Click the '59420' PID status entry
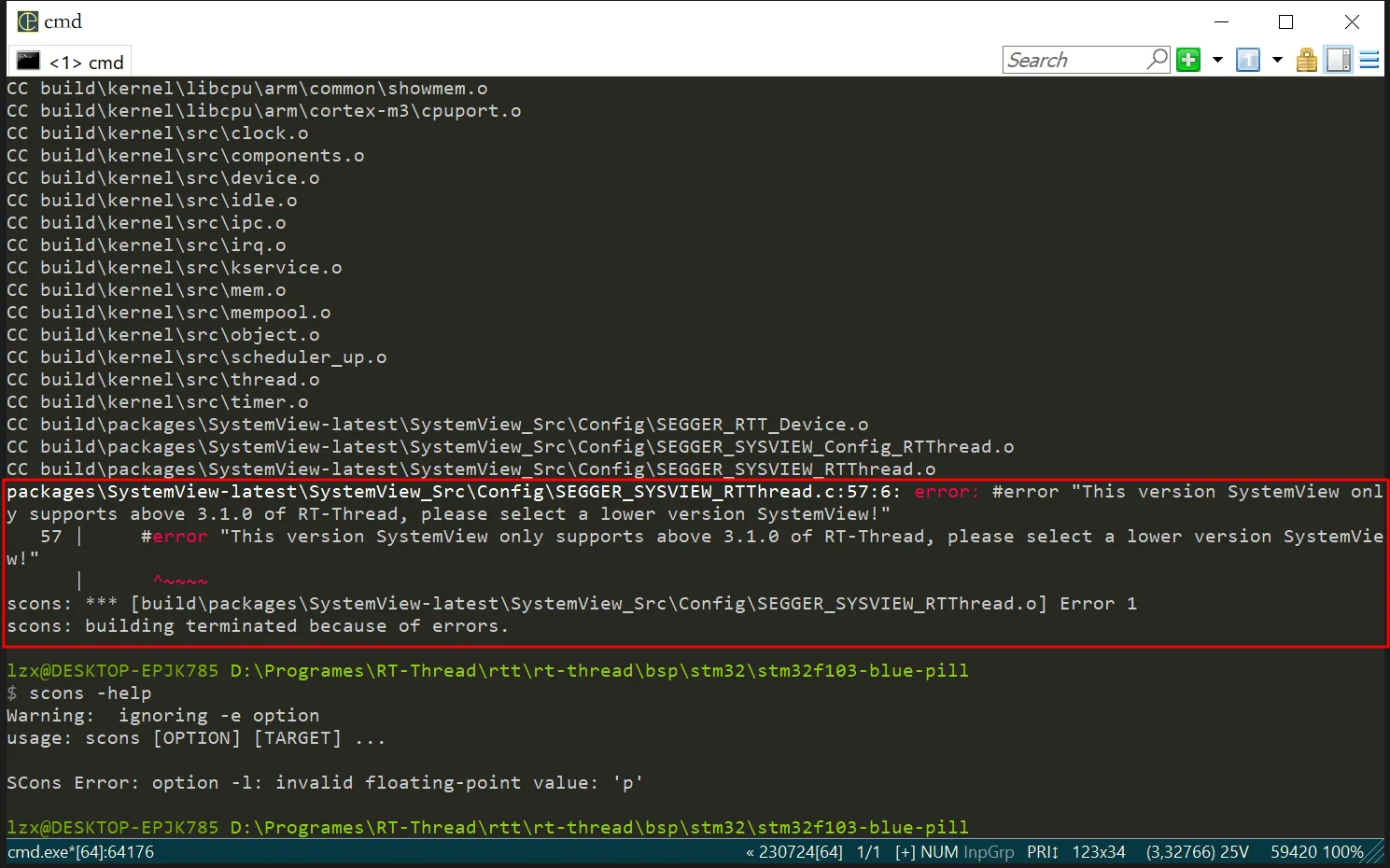The height and width of the screenshot is (868, 1390). tap(1294, 852)
